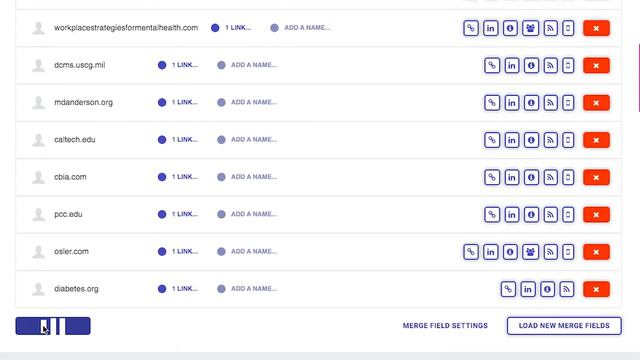
Task: Click the info icon in mdanderson.org row
Action: pyautogui.click(x=531, y=103)
